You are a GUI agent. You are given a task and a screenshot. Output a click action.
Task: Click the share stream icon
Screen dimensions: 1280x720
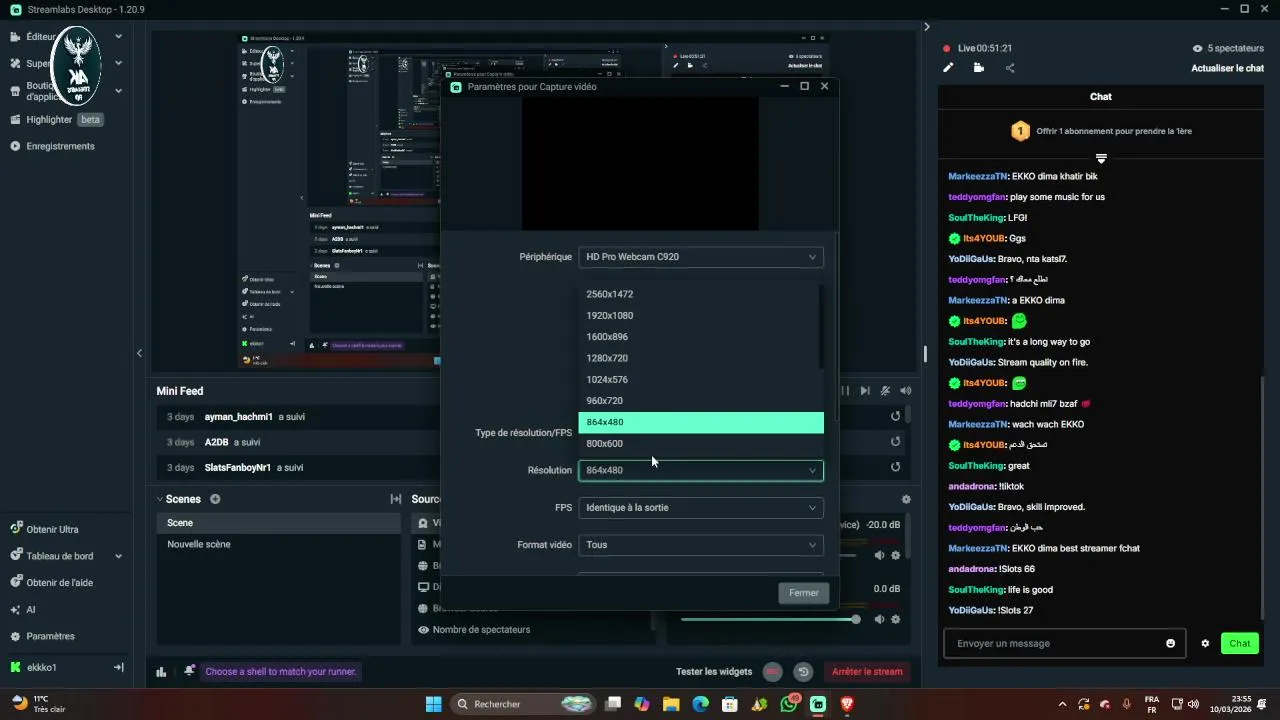(1010, 68)
